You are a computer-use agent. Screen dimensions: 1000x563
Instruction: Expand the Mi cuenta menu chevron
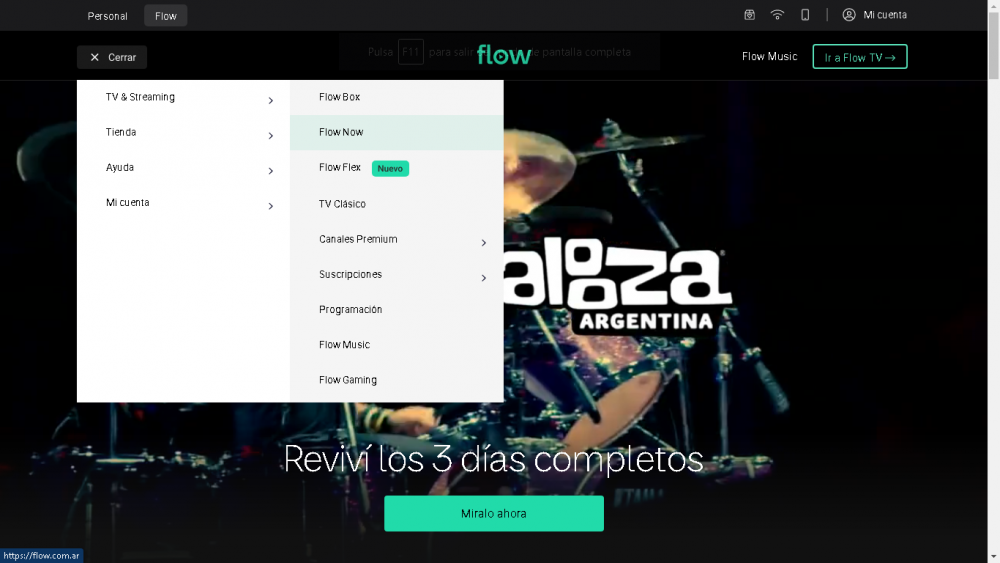(x=270, y=206)
